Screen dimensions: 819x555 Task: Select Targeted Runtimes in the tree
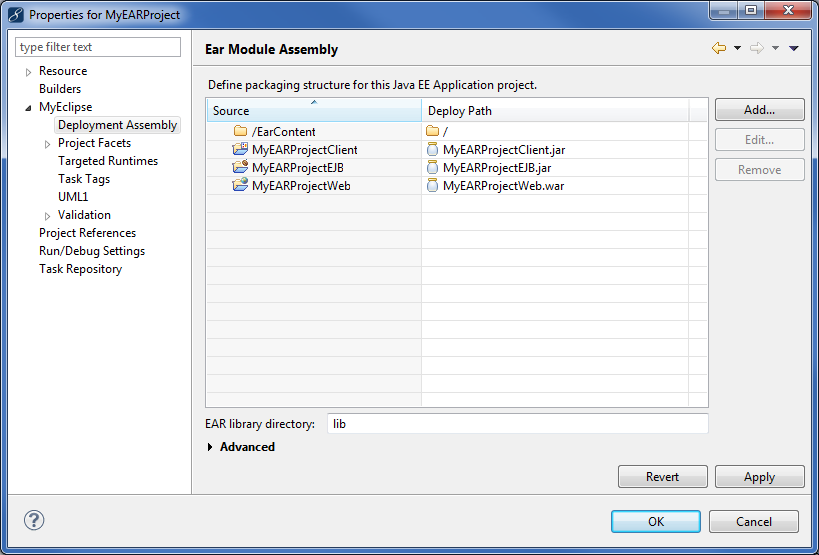107,161
